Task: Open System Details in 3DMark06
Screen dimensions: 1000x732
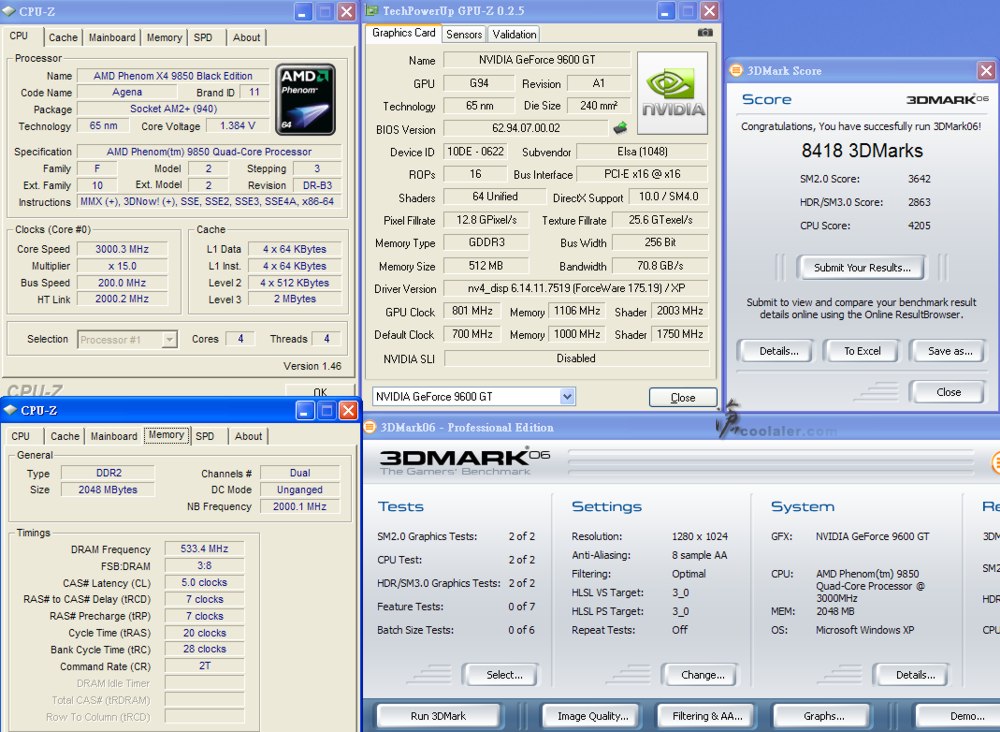Action: (915, 675)
